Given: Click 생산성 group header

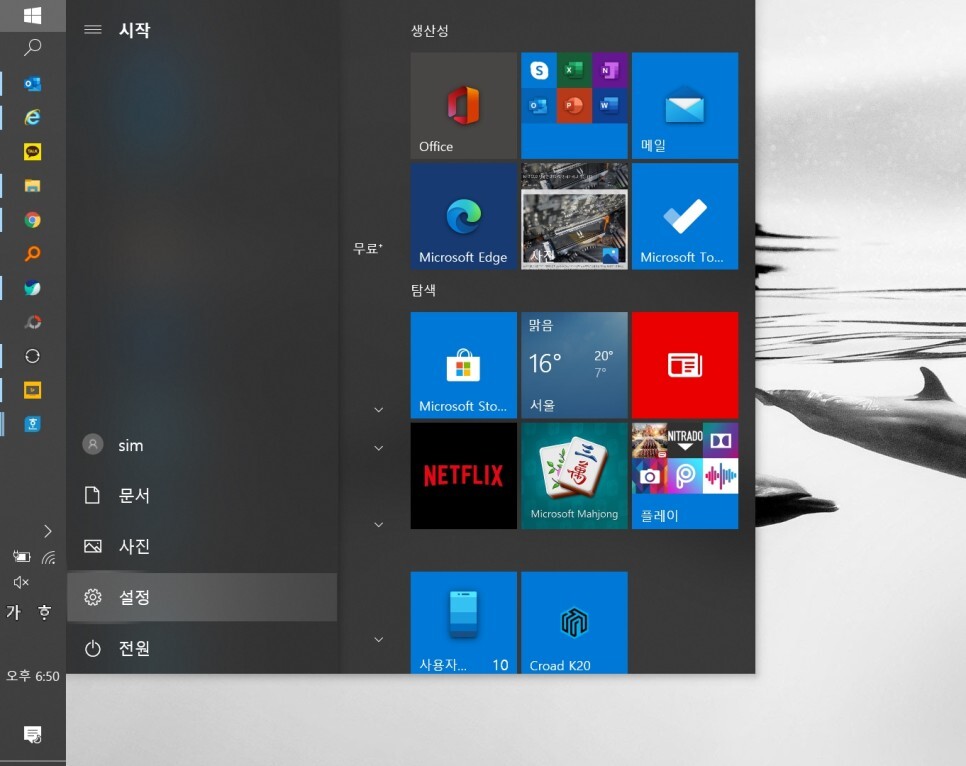Looking at the screenshot, I should tap(429, 30).
